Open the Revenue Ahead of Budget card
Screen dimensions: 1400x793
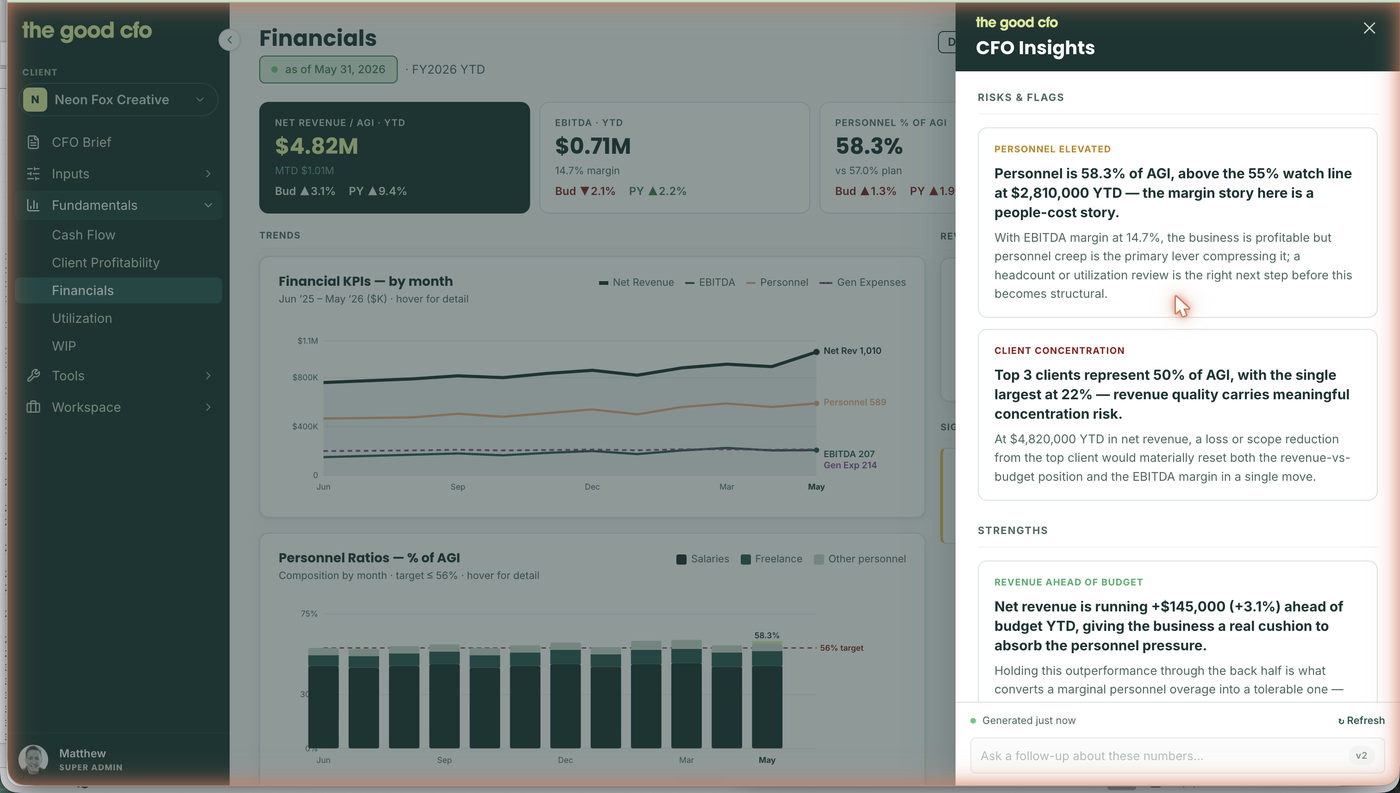[1177, 632]
